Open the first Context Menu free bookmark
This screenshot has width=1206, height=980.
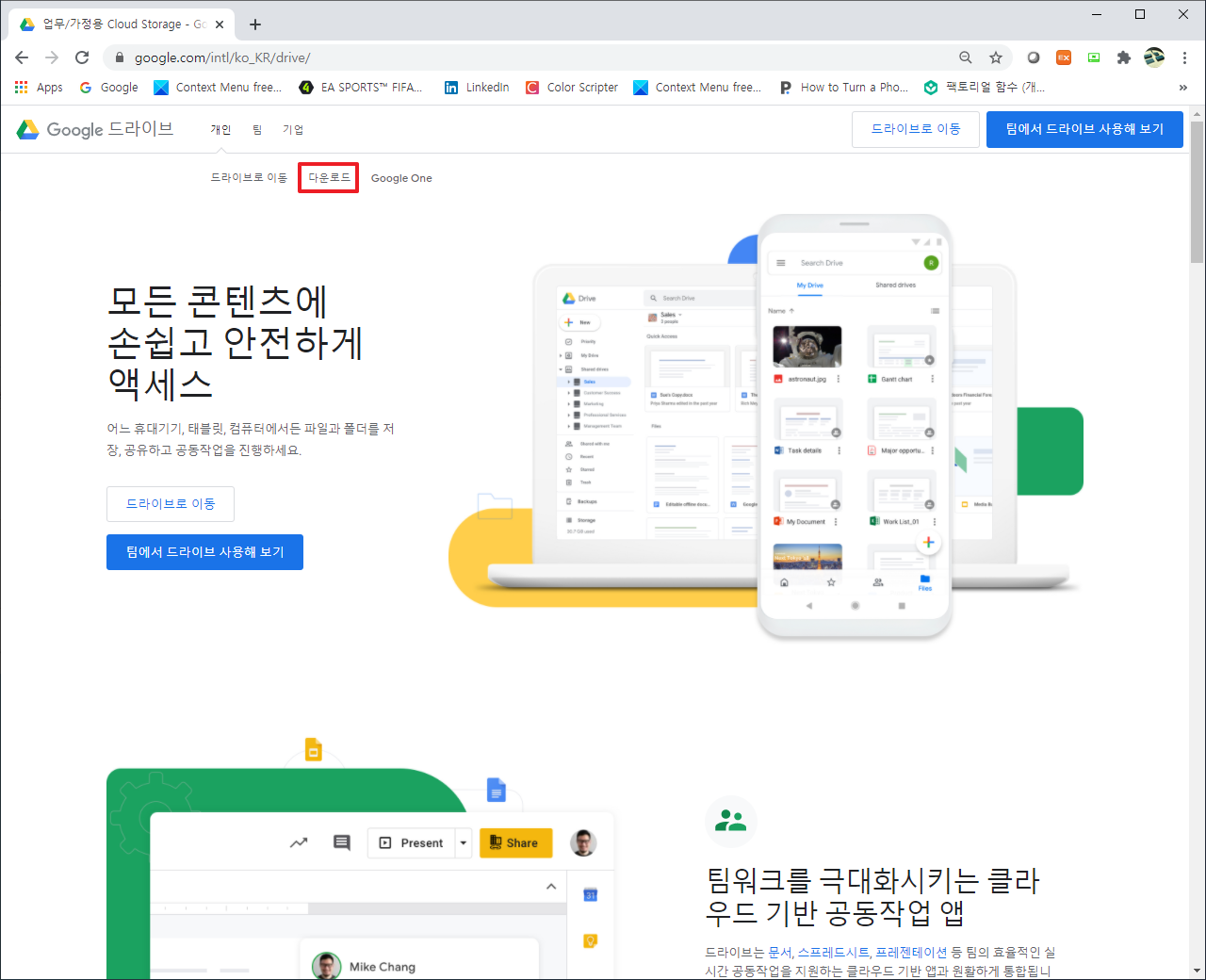click(219, 88)
